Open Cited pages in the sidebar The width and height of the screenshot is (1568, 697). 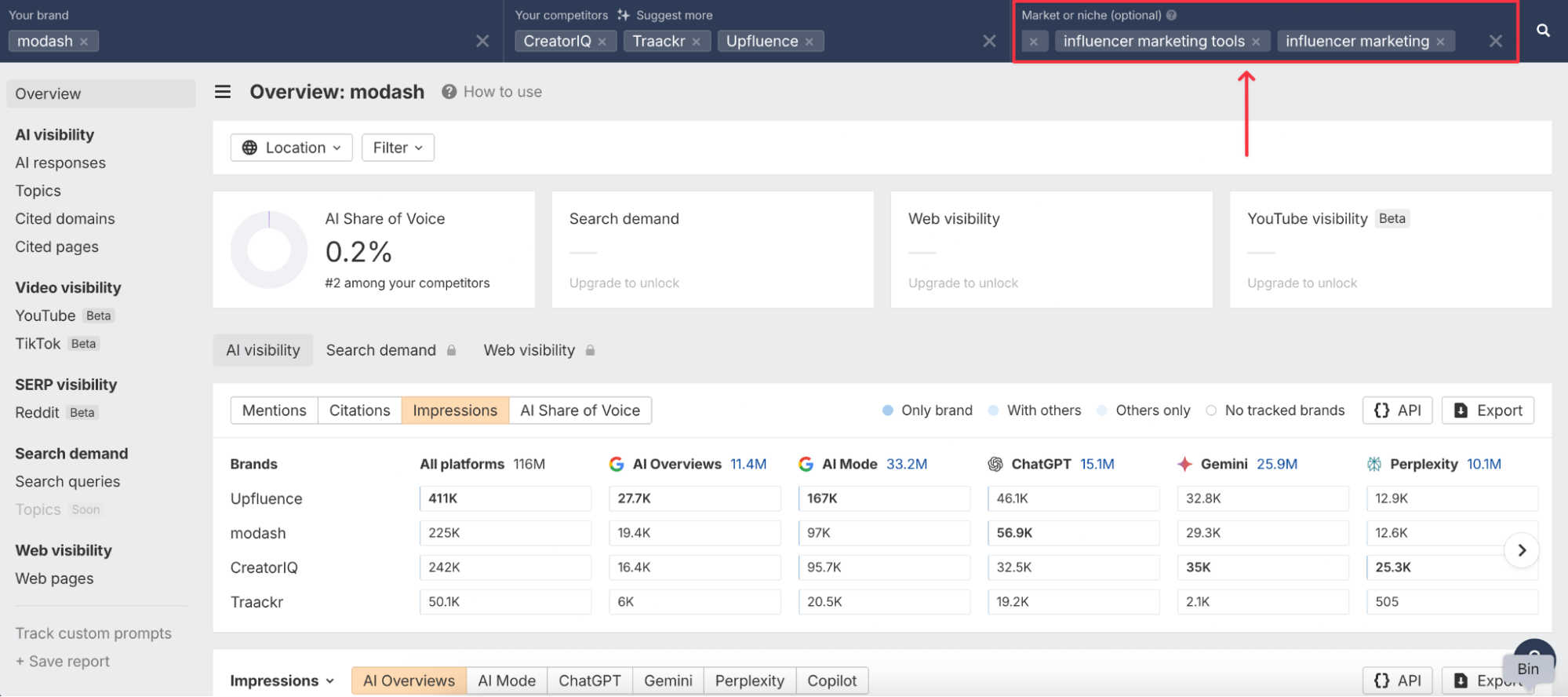tap(56, 247)
